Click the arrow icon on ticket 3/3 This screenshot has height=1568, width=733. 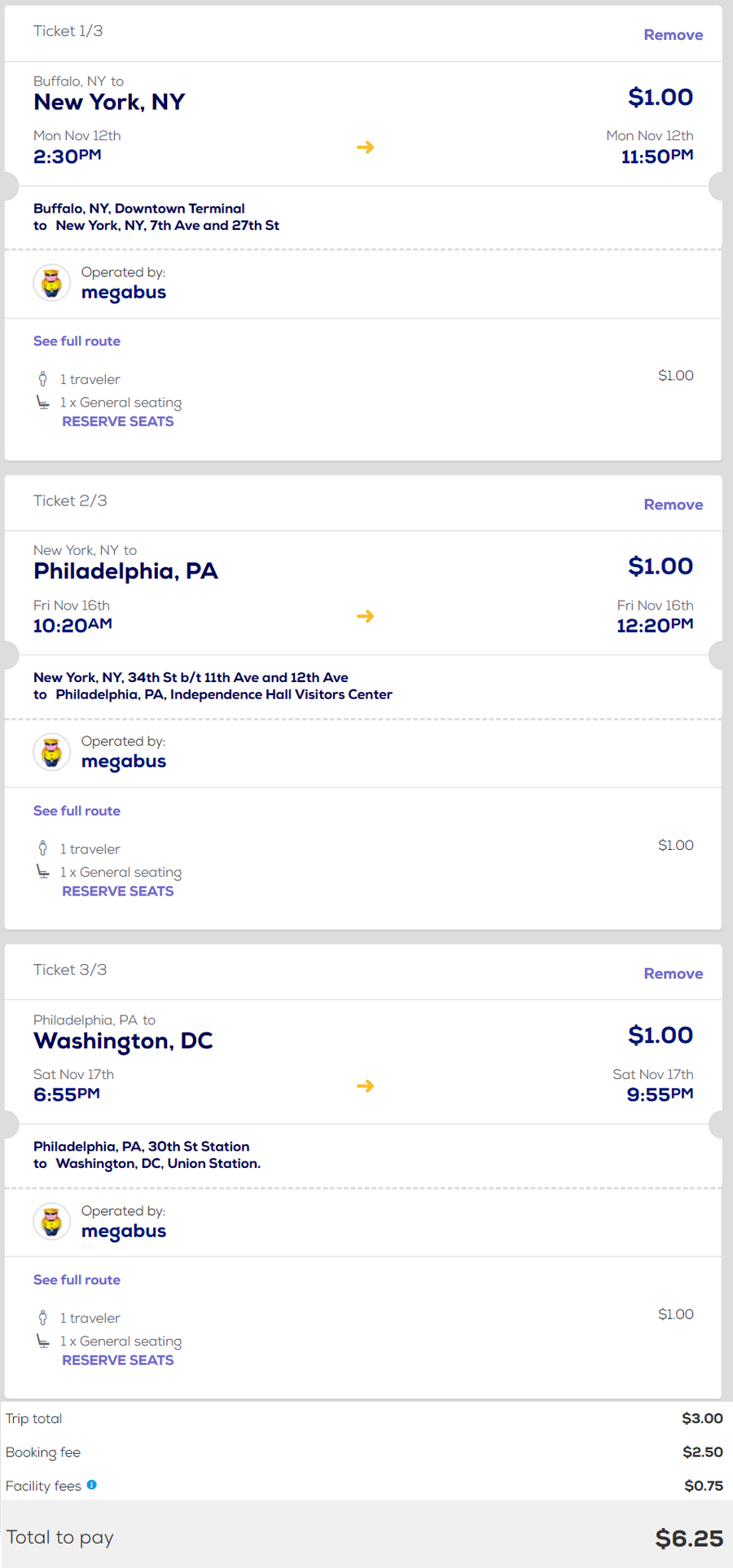pyautogui.click(x=366, y=1086)
